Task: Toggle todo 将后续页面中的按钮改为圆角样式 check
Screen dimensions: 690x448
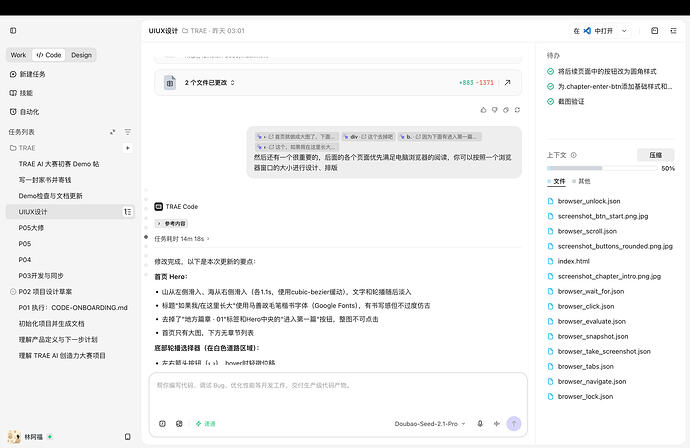Action: tap(551, 71)
